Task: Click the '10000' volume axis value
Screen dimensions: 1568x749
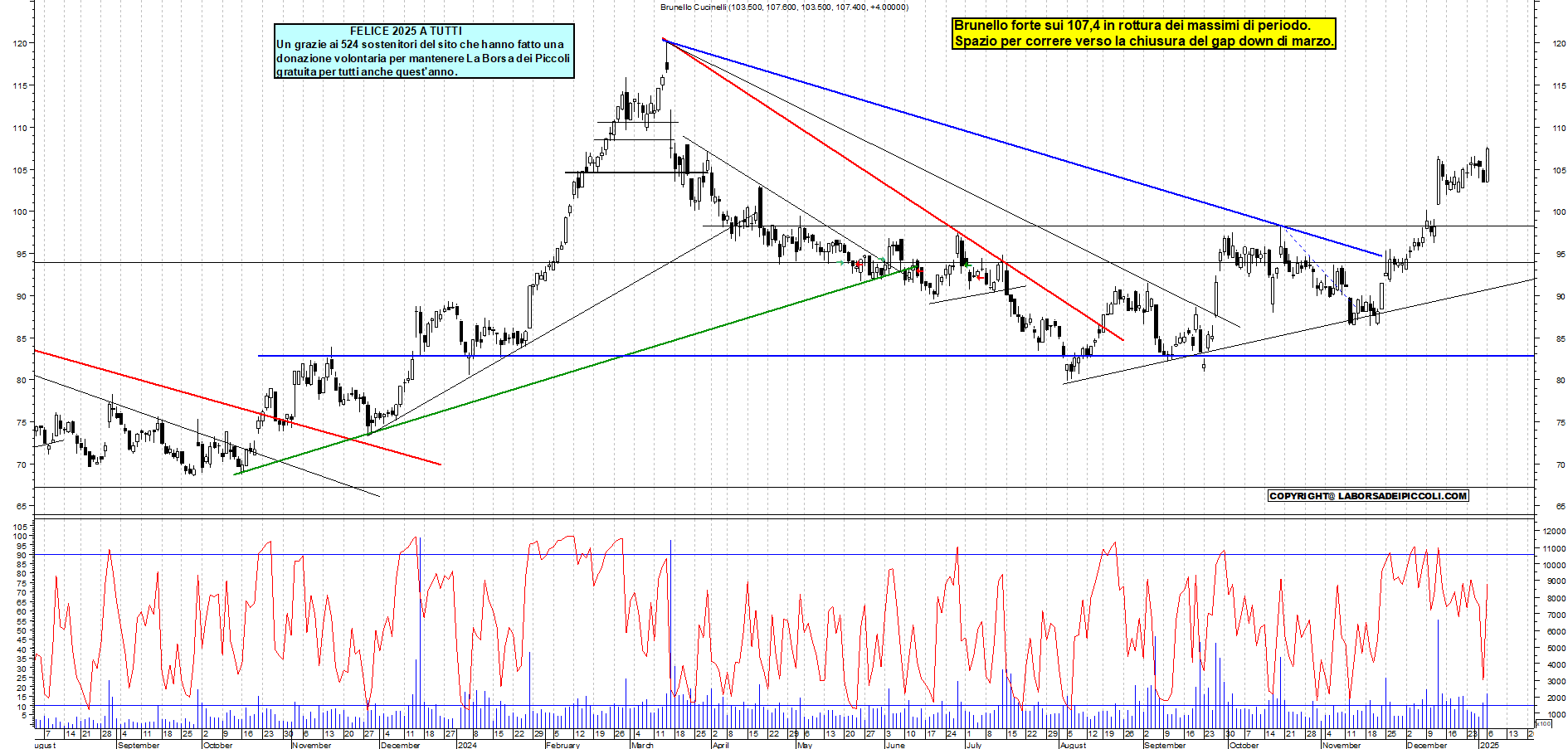Action: pos(1554,565)
